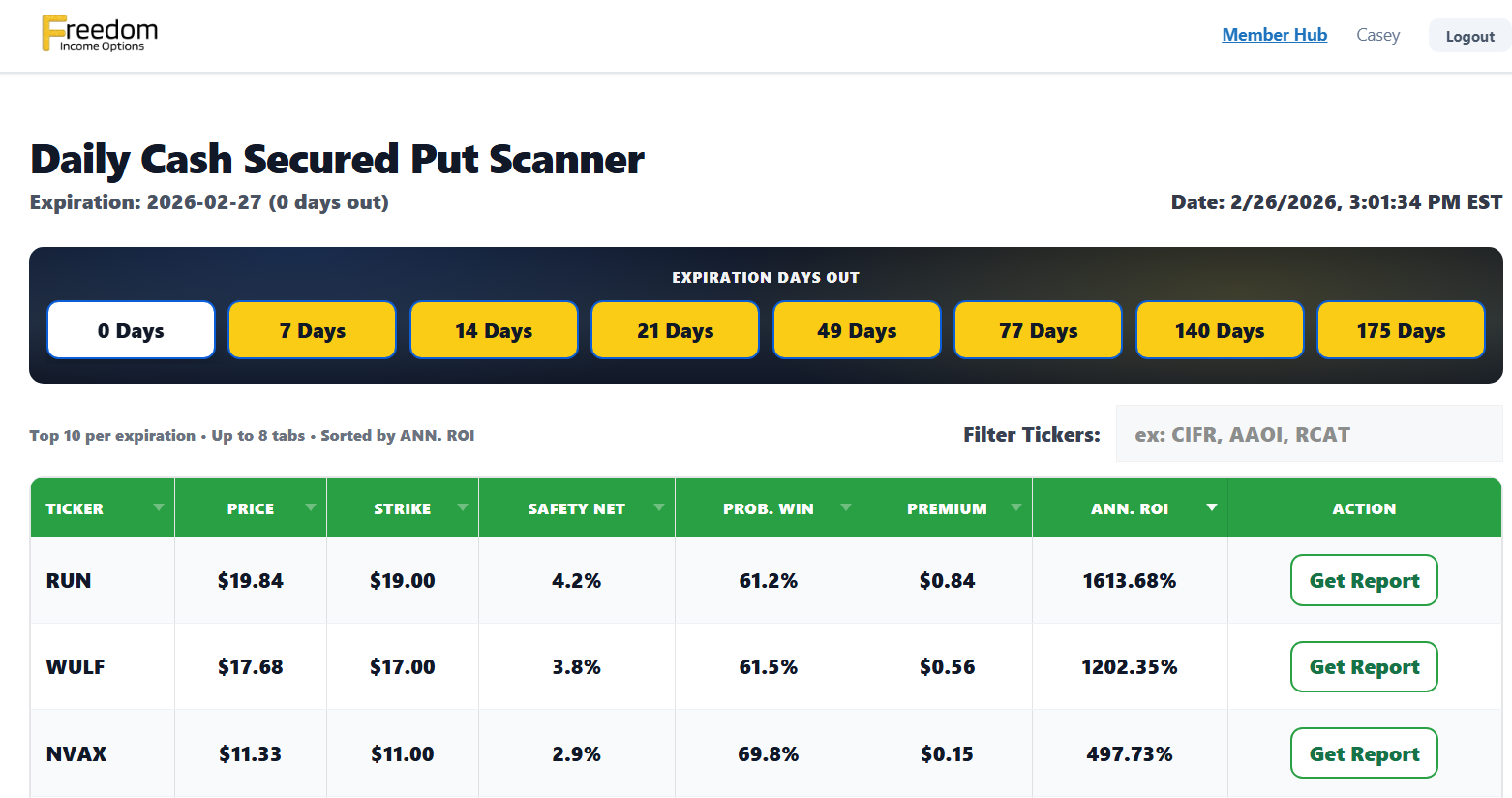Screen dimensions: 1512x798
Task: Open the ANN. ROI sort dropdown
Action: (x=1213, y=506)
